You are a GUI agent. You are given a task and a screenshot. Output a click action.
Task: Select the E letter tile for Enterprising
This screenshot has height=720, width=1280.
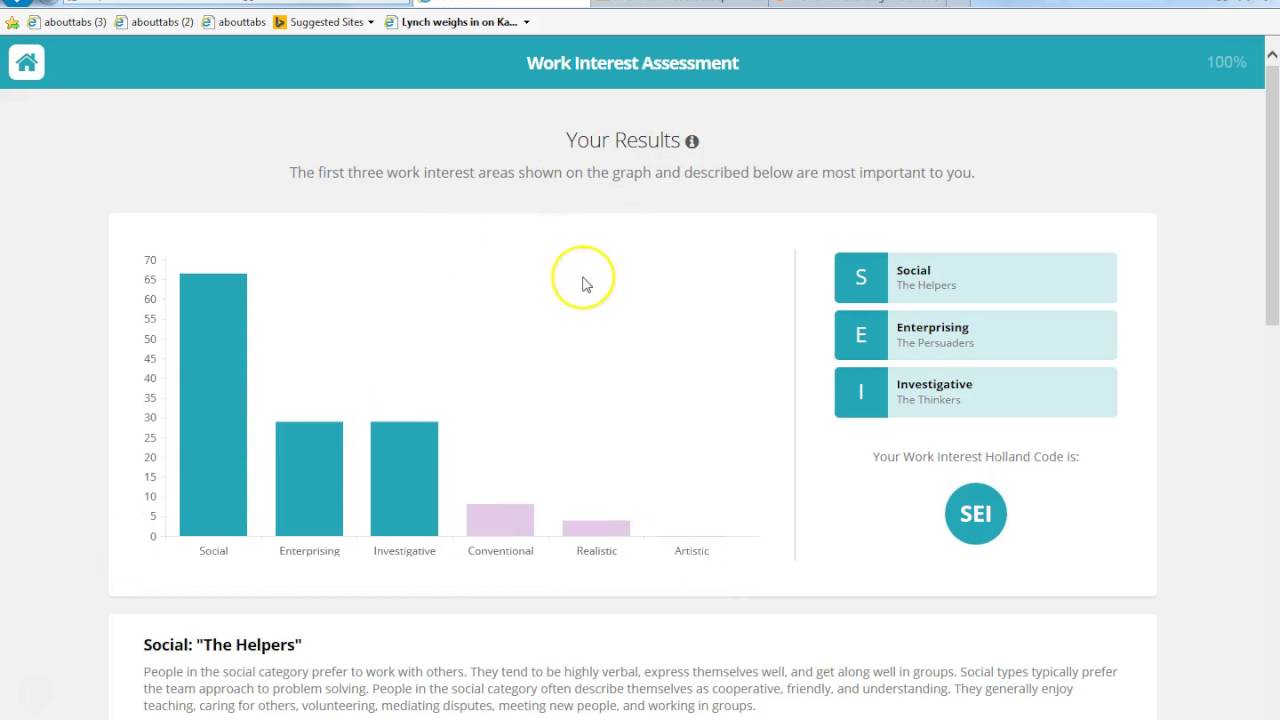point(861,335)
